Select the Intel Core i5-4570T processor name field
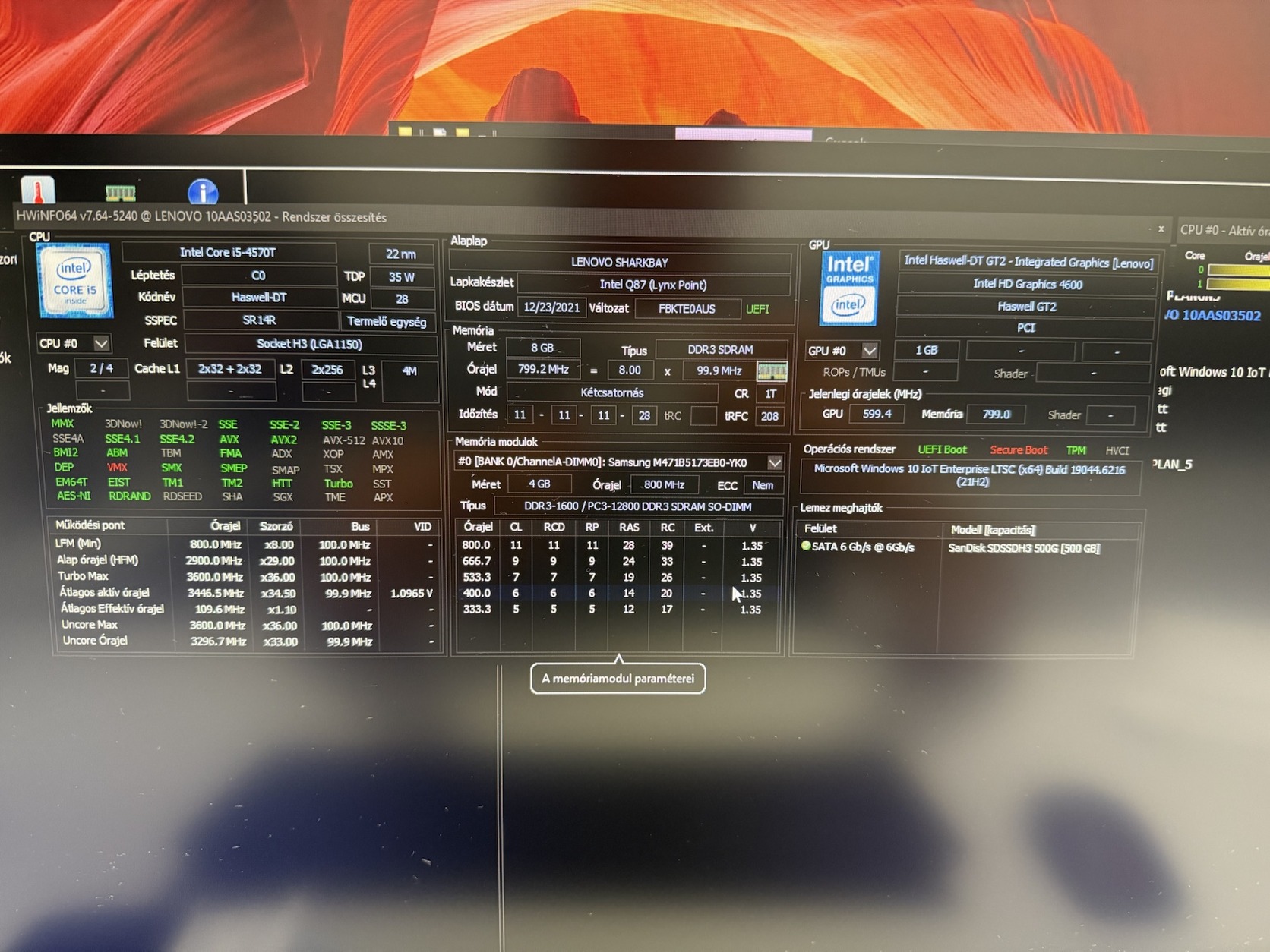 (228, 253)
